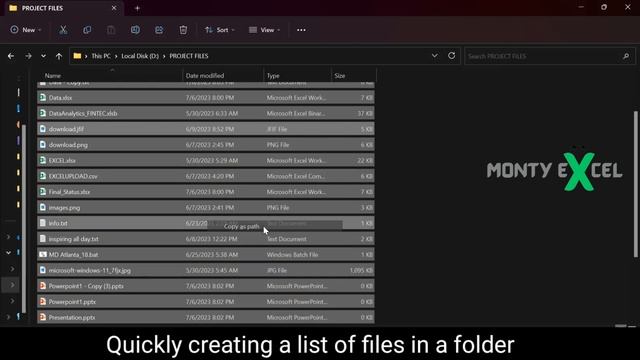The height and width of the screenshot is (360, 640).
Task: Click the Share icon in toolbar
Action: 159,30
